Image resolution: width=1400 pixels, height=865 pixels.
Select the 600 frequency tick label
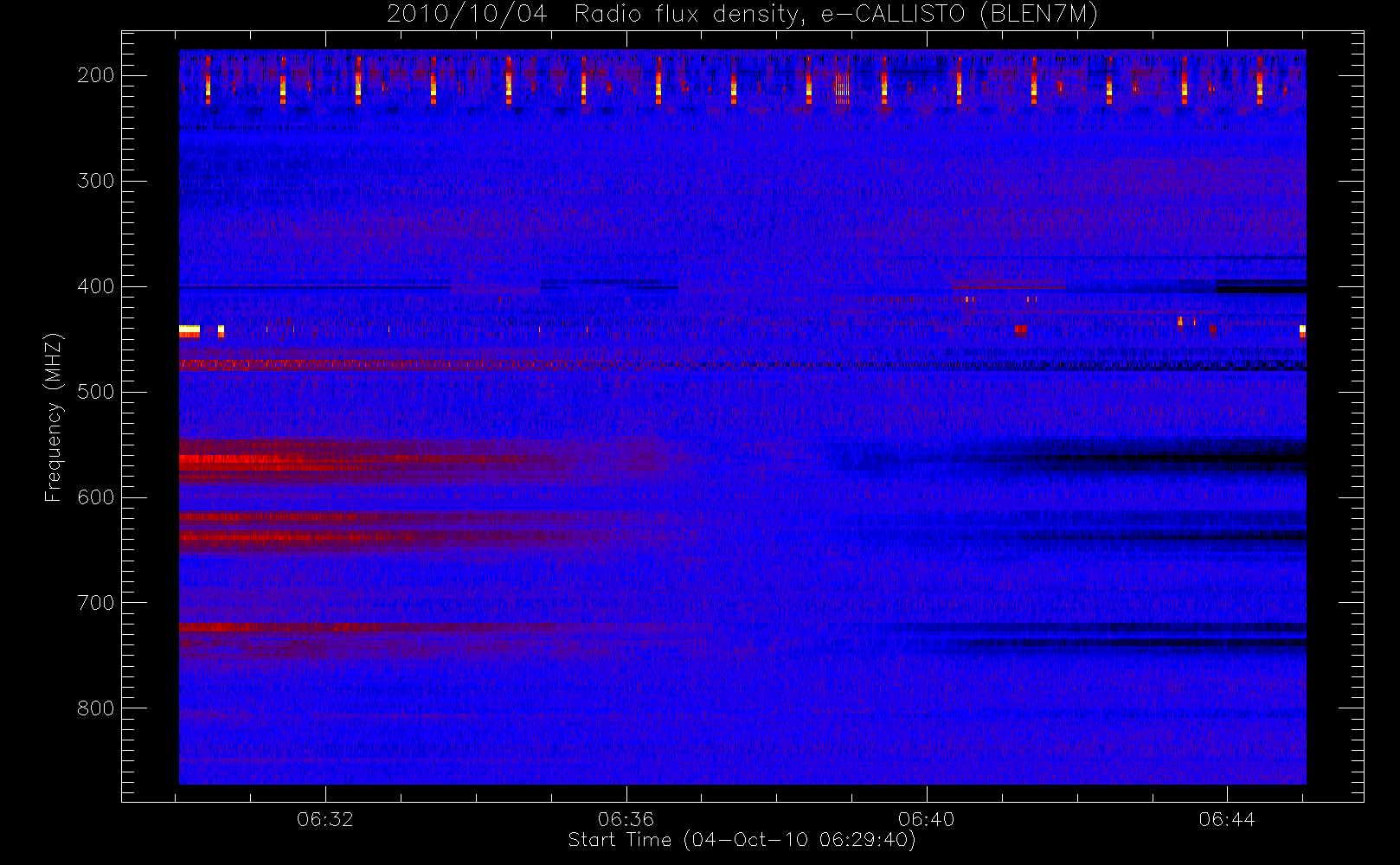tap(96, 497)
